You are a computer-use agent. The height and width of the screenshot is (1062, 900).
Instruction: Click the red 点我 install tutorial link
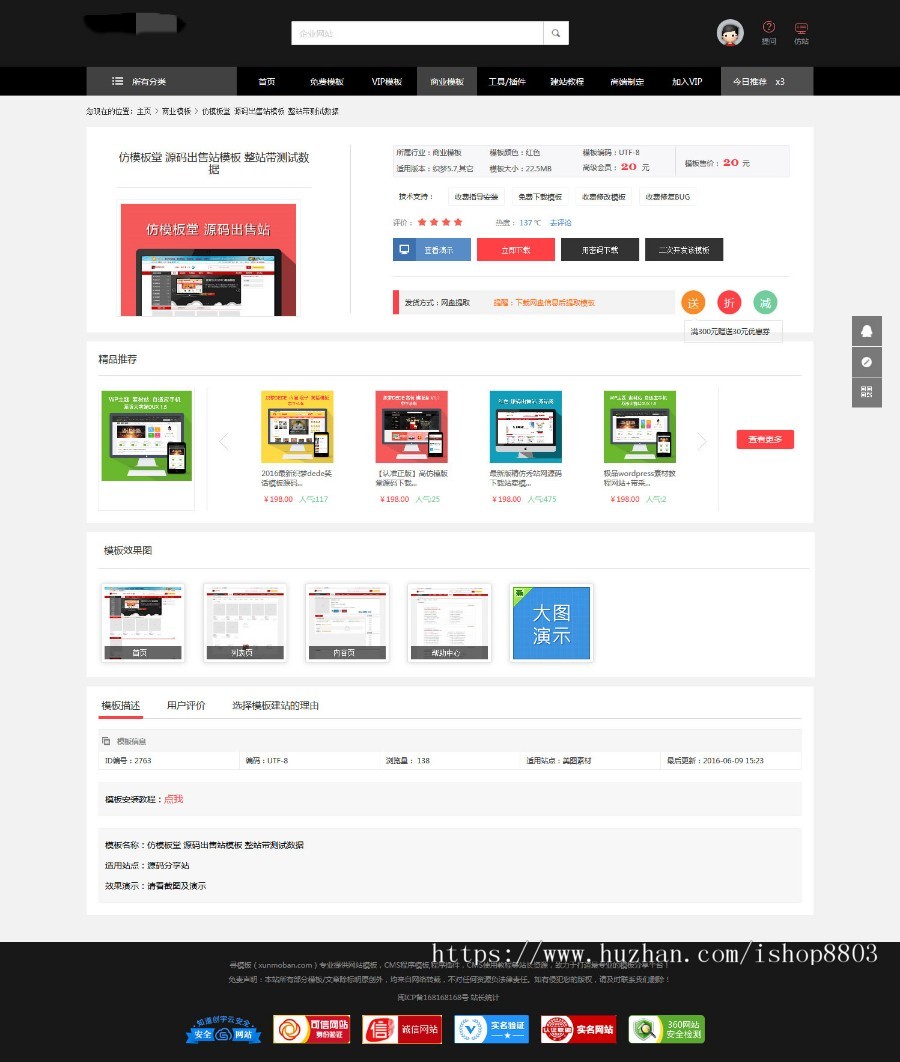pos(173,799)
